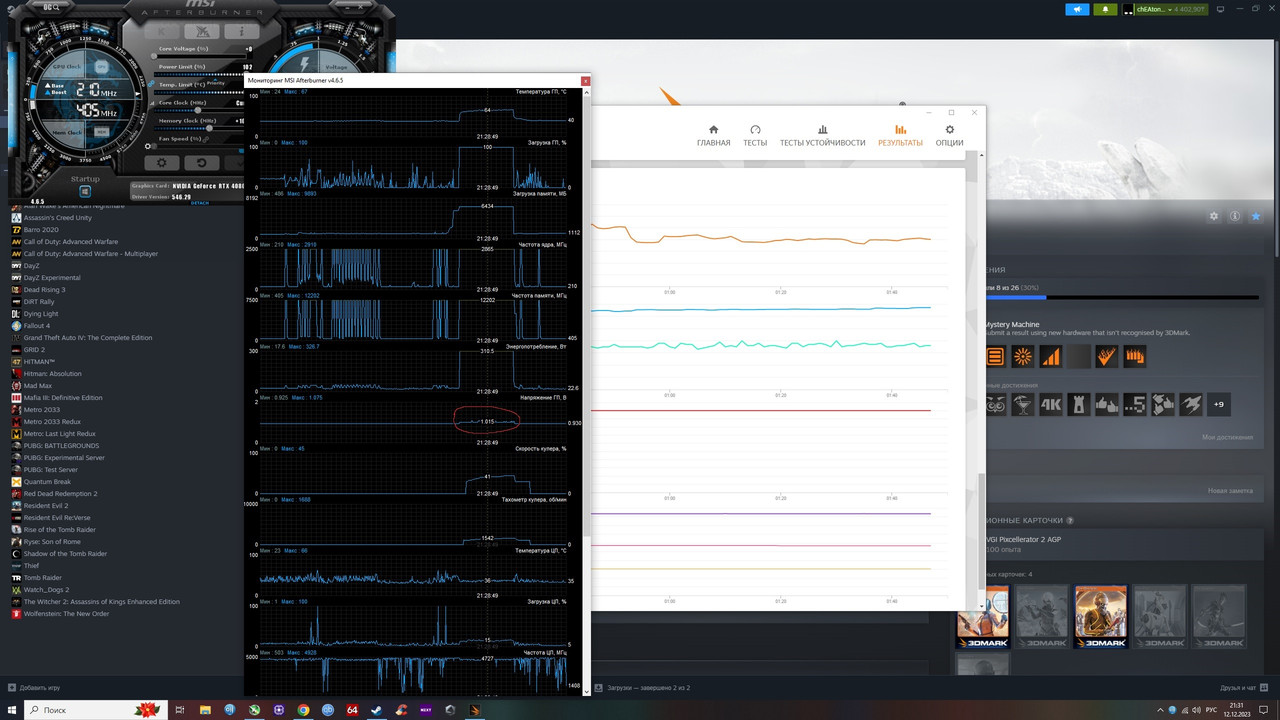Open AIDA64 from the taskbar
The image size is (1280, 720).
[352, 710]
